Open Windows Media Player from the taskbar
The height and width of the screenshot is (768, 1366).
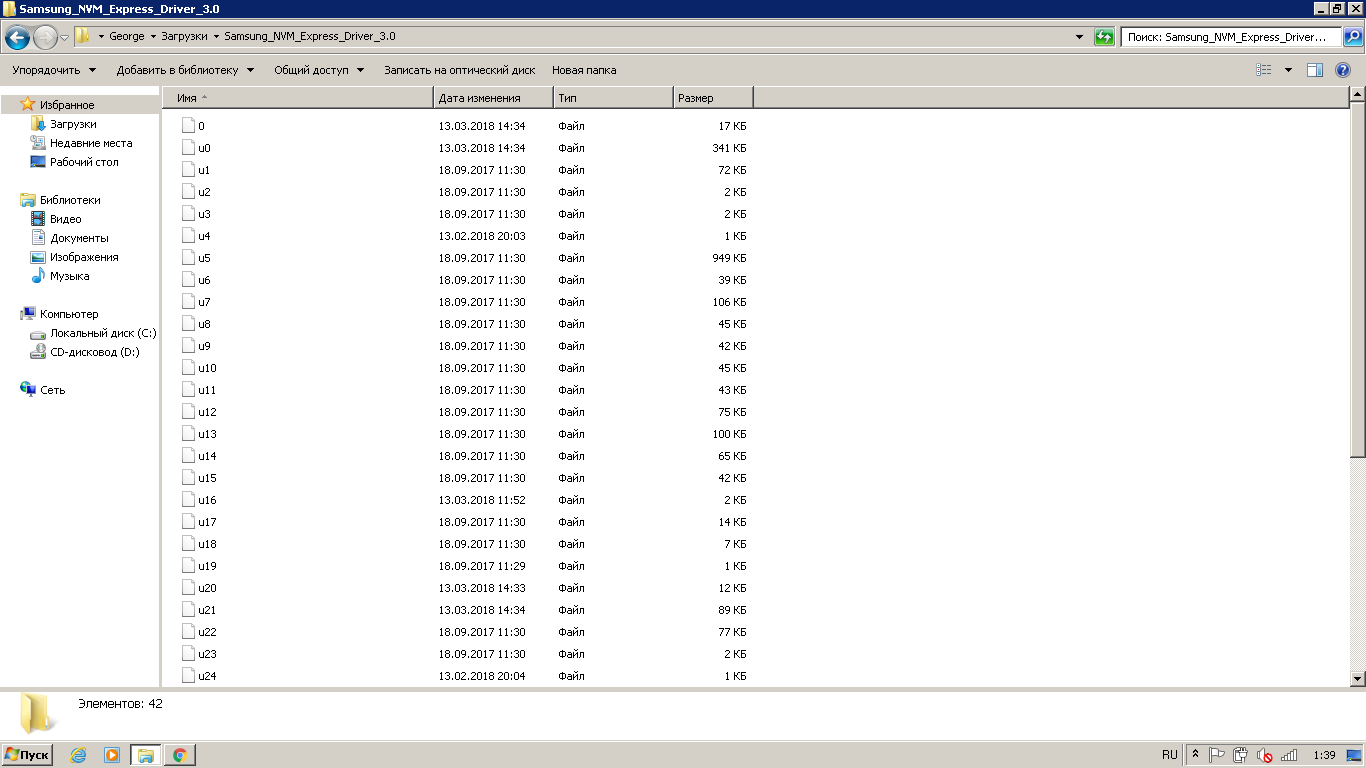(112, 755)
